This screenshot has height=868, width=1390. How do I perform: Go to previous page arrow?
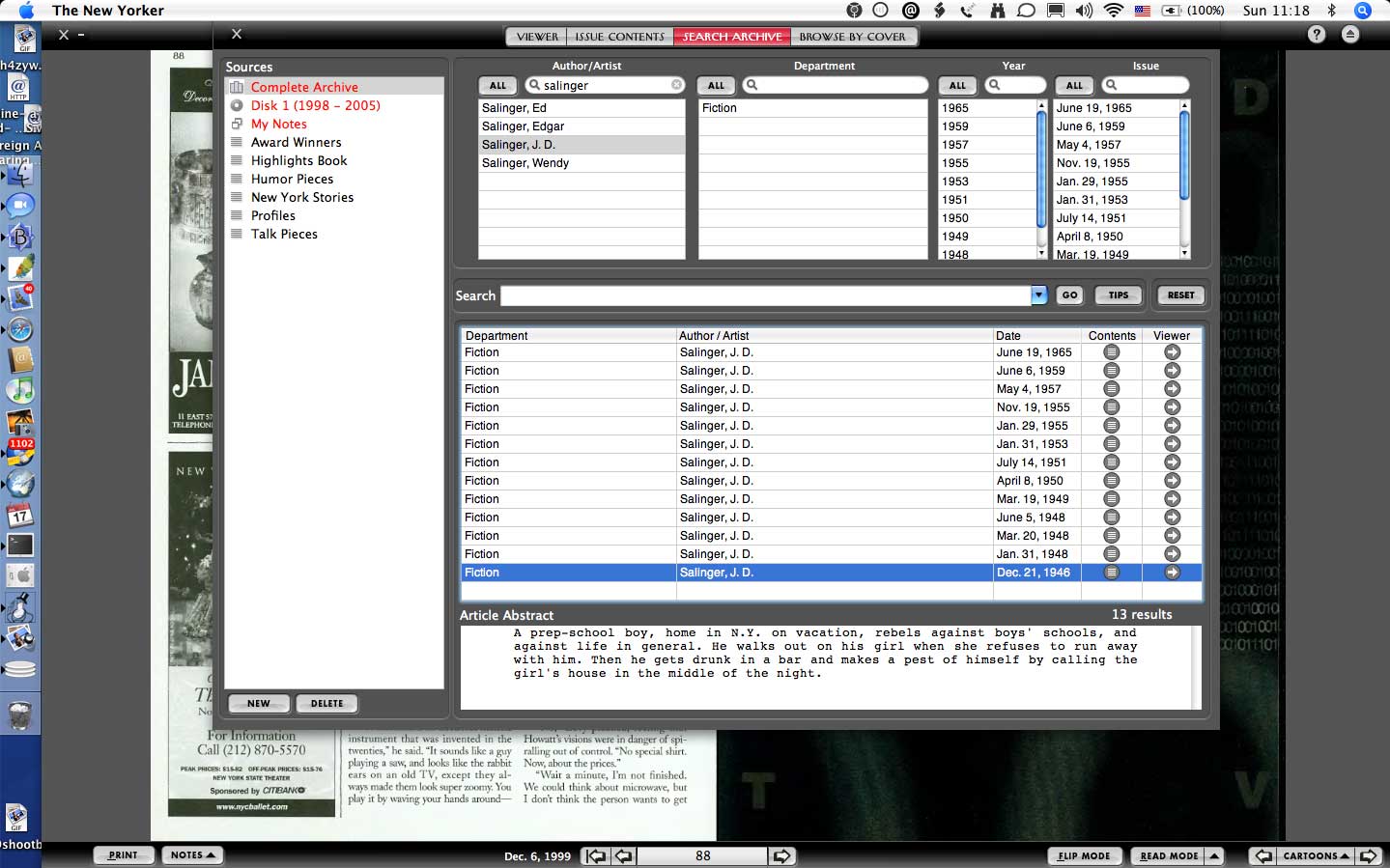point(624,855)
